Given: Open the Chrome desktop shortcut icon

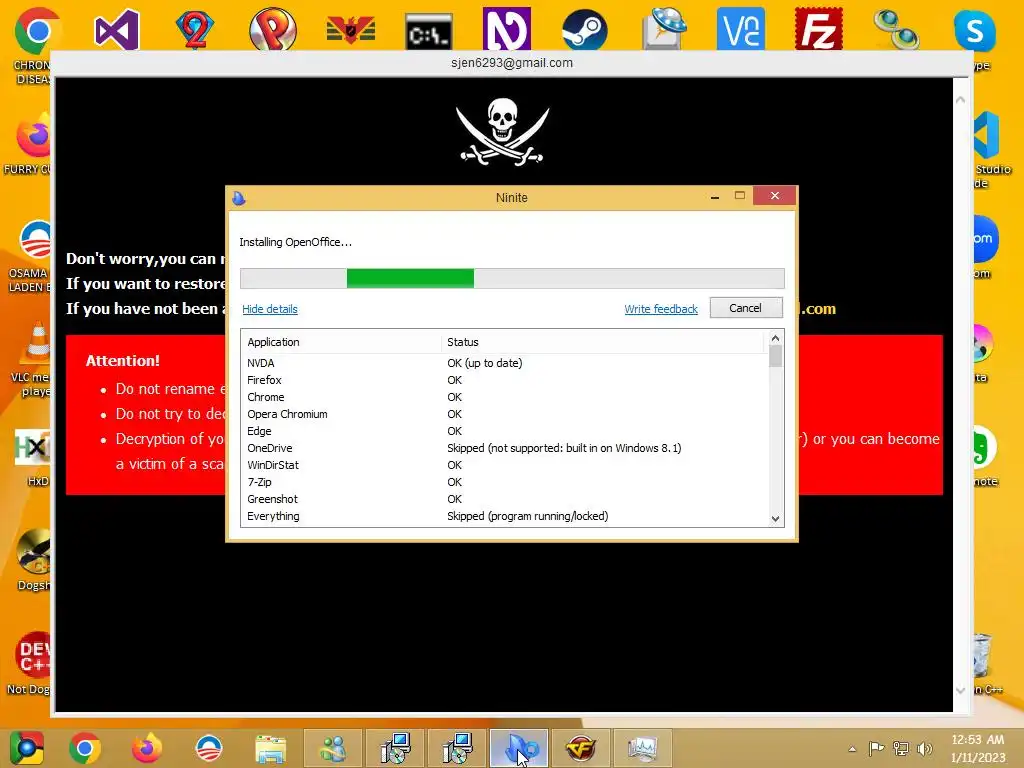Looking at the screenshot, I should pos(36,30).
